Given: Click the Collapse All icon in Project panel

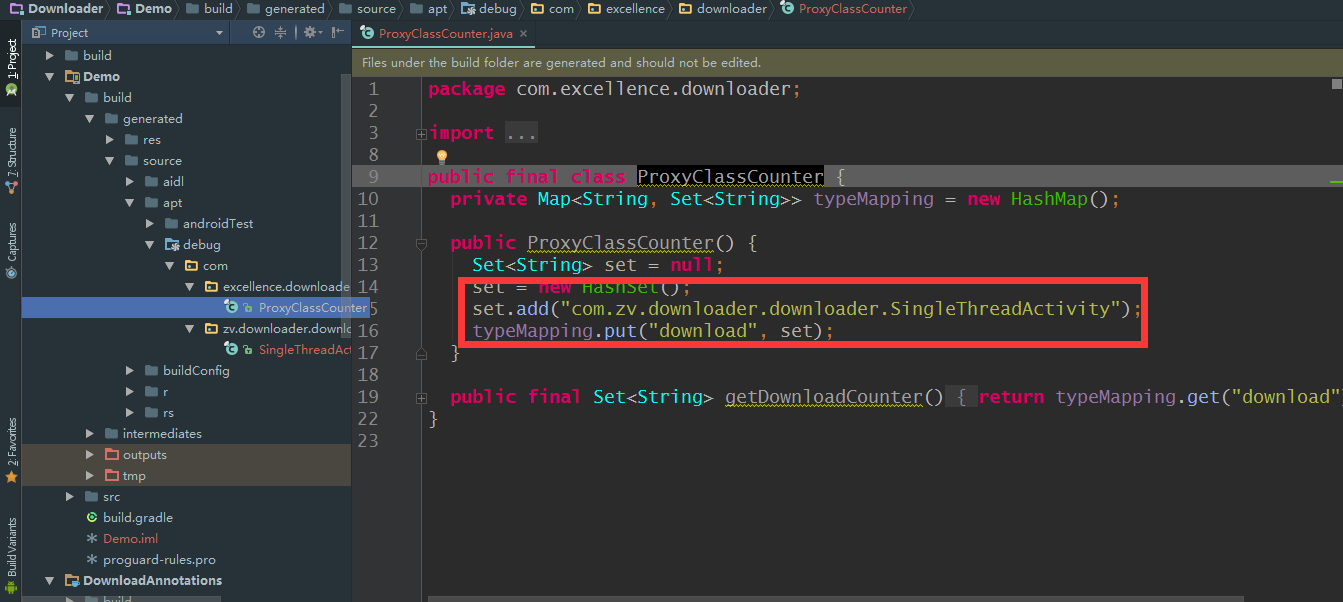Looking at the screenshot, I should coord(281,33).
